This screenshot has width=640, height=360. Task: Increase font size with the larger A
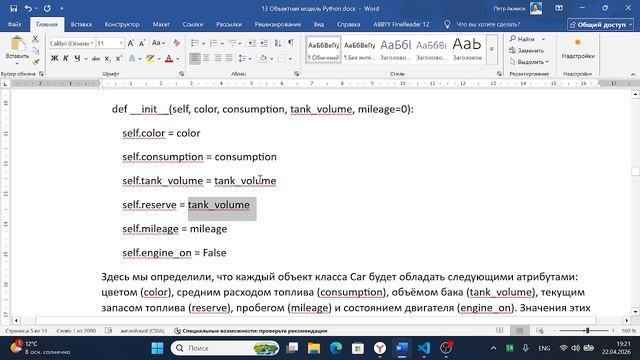tap(131, 43)
